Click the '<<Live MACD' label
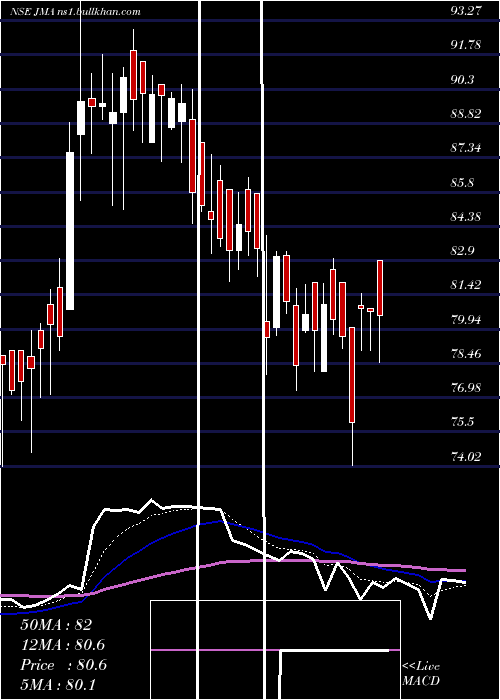The height and width of the screenshot is (700, 500). coord(421,673)
